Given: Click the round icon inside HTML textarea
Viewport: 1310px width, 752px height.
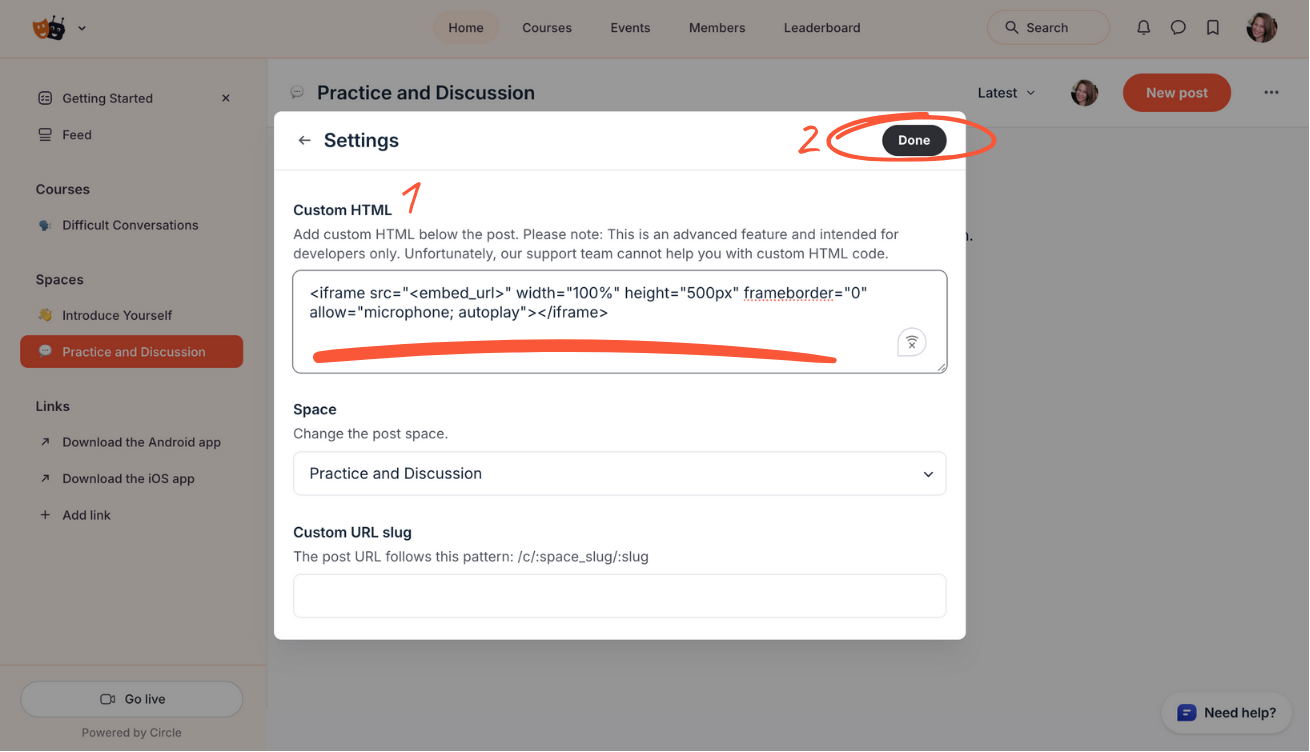Looking at the screenshot, I should 911,342.
